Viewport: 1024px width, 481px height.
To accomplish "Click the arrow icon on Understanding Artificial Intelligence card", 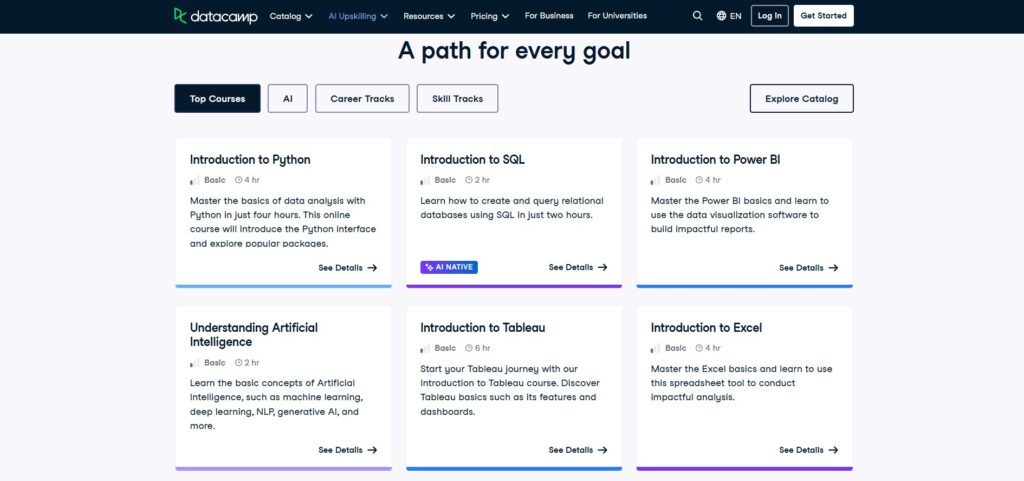I will coord(372,450).
